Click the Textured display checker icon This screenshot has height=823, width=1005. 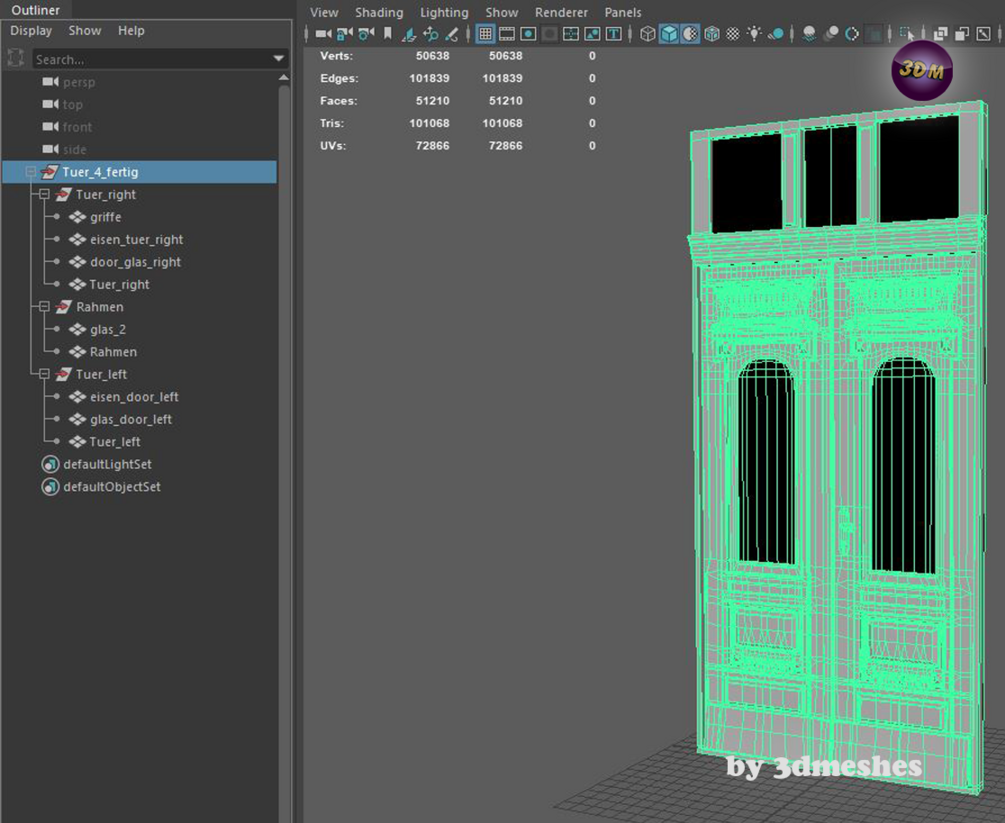coord(733,34)
